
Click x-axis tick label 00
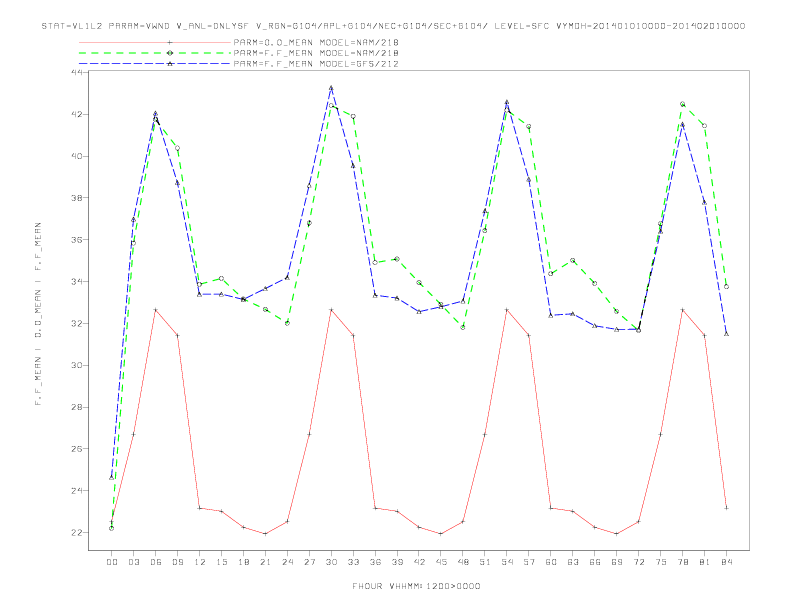[x=112, y=562]
